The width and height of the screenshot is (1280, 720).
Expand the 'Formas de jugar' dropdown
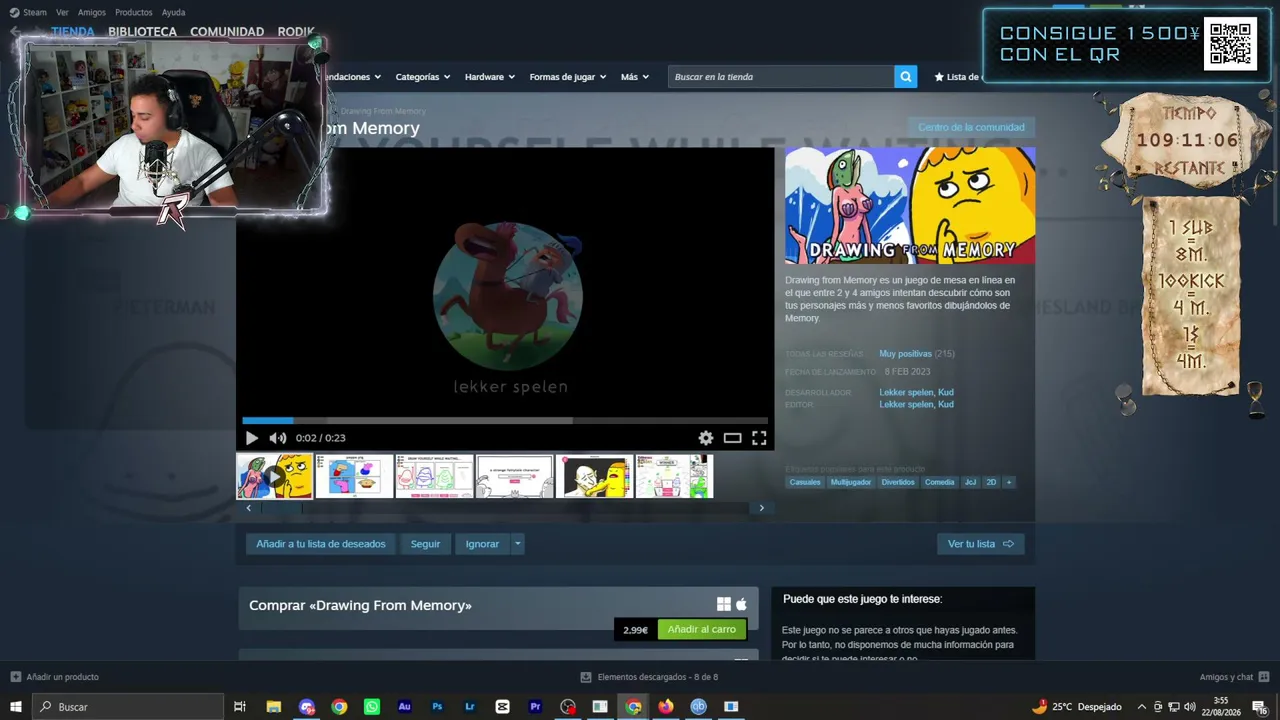[x=568, y=77]
